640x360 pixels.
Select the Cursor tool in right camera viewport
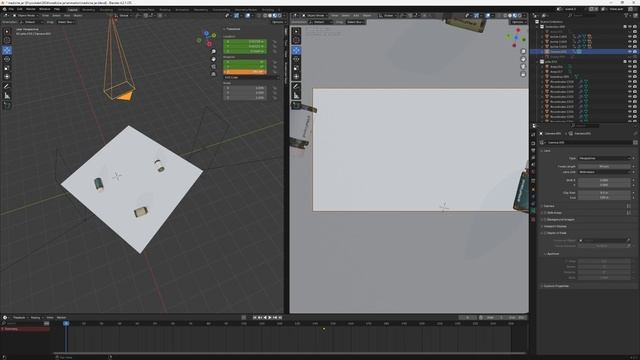tap(296, 40)
